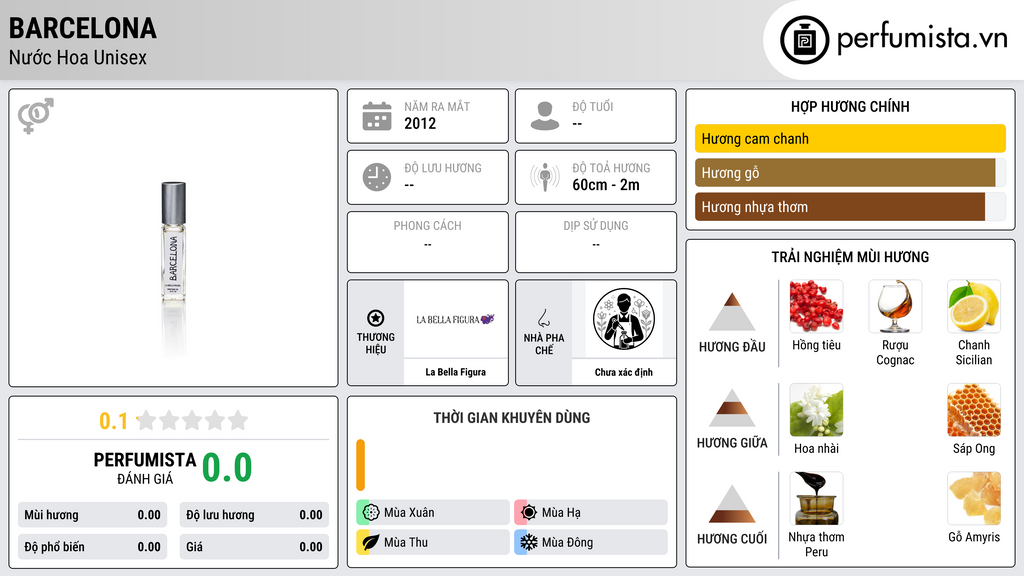Click the sillage icon for Độ toả hương
The width and height of the screenshot is (1024, 576).
[x=545, y=177]
